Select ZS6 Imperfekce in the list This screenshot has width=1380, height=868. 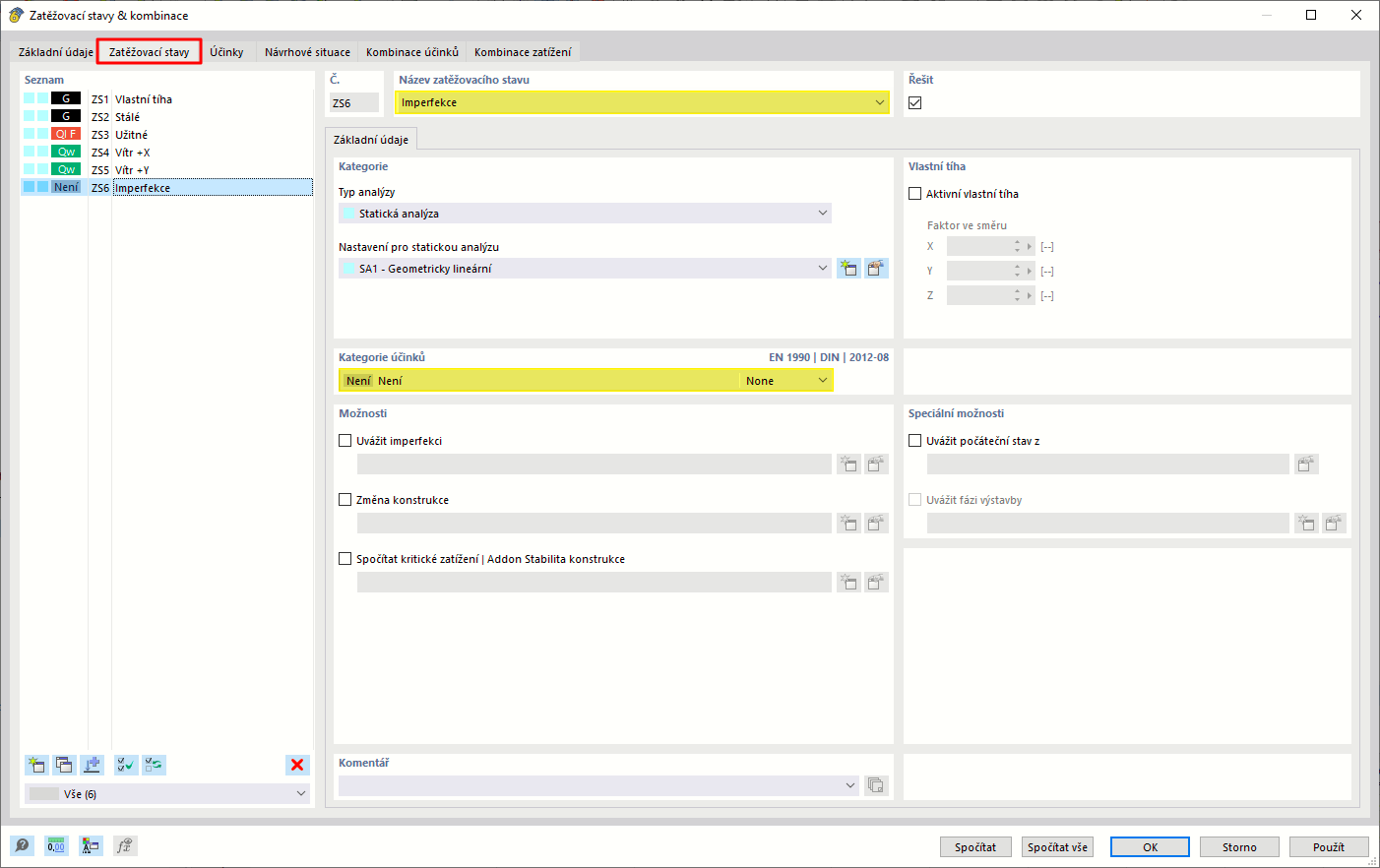point(167,187)
